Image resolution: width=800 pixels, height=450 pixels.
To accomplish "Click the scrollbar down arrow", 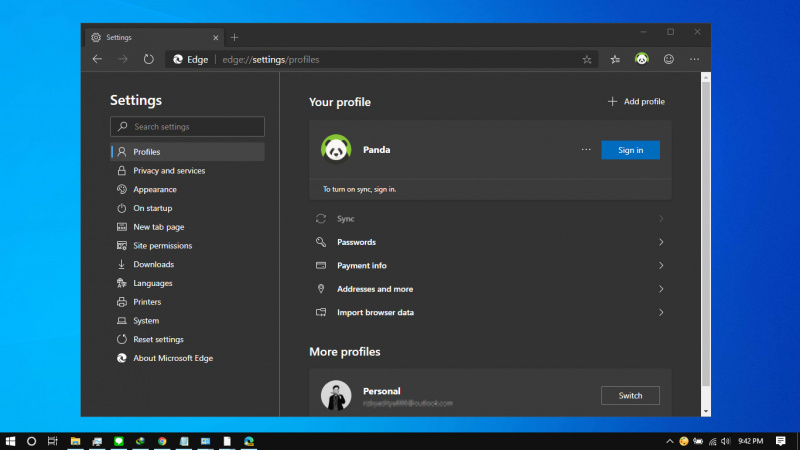I will click(706, 411).
